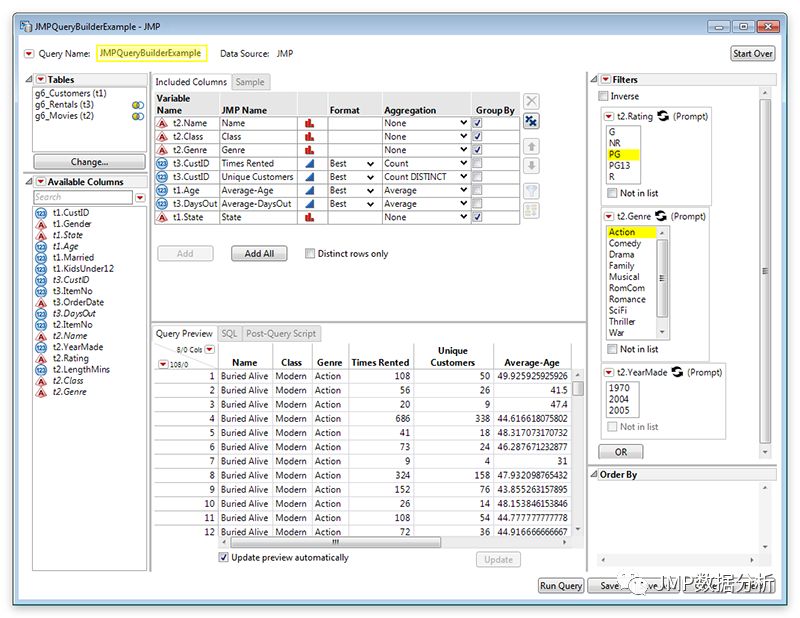
Task: Open Format dropdown for Average-DaysOut
Action: point(370,204)
